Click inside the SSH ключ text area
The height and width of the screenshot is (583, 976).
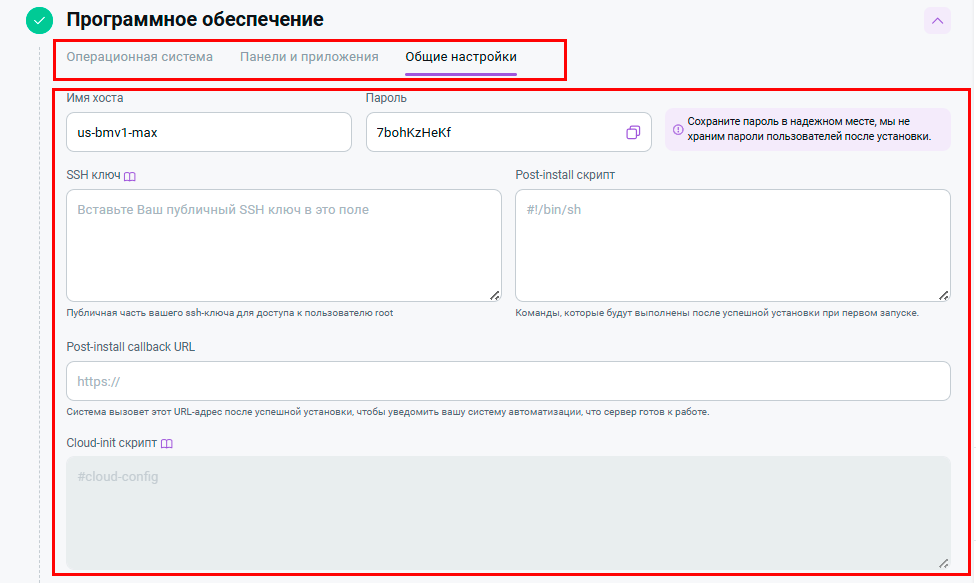283,245
